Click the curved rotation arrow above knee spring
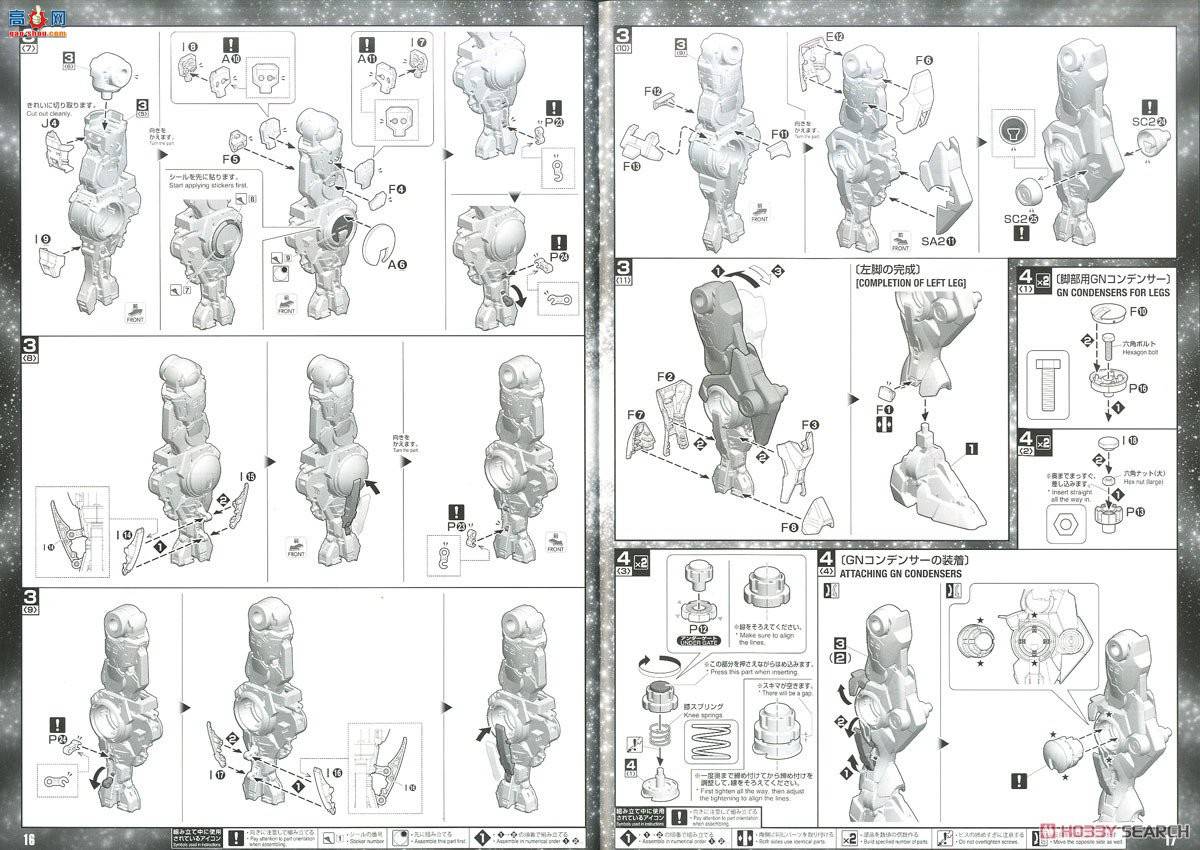 point(661,666)
